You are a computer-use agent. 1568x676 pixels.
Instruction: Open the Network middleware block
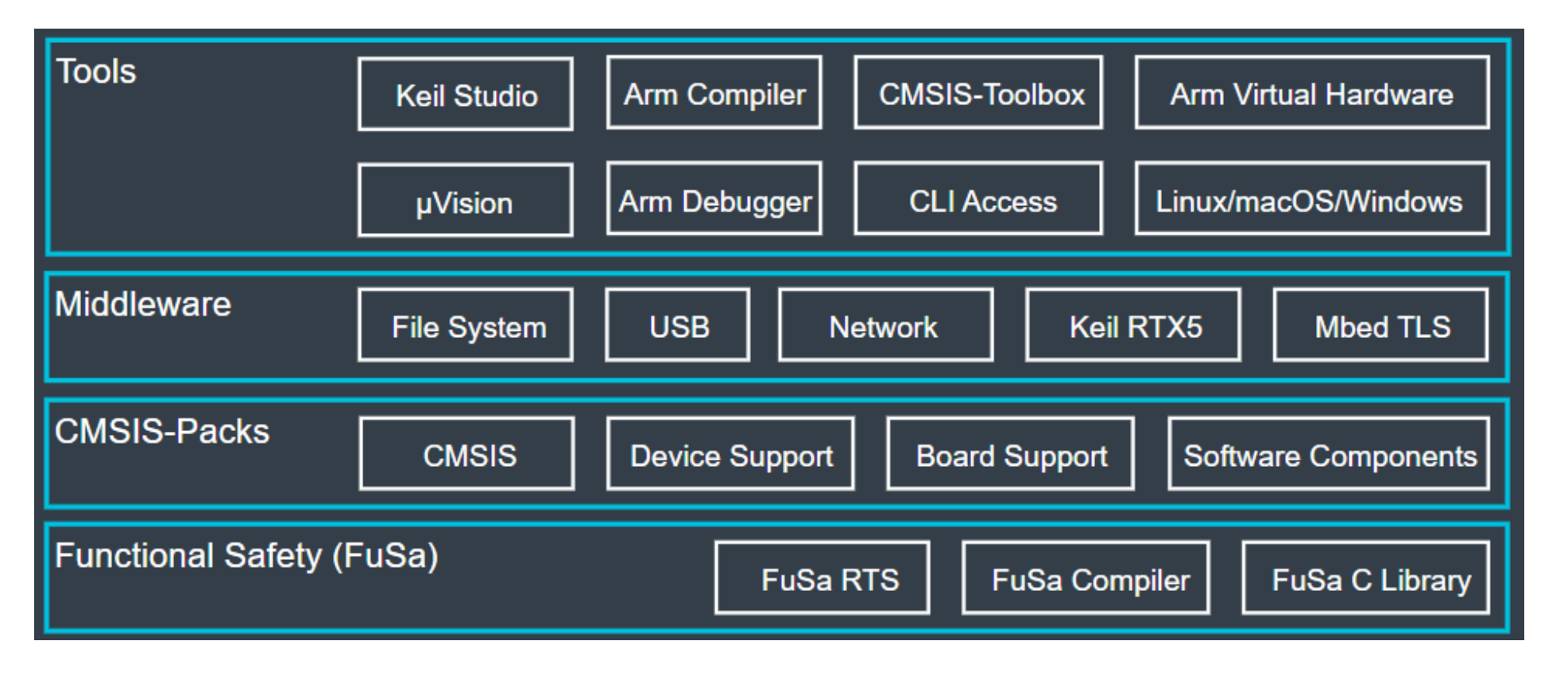[x=885, y=325]
